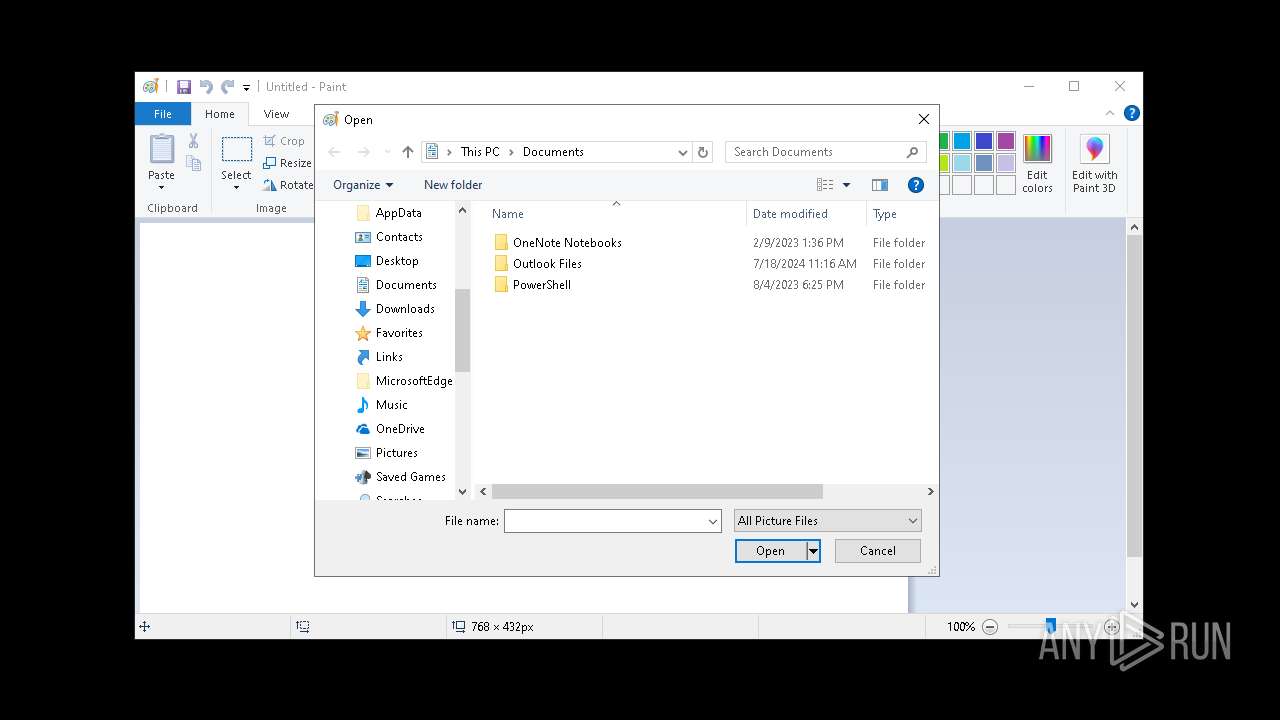Select Desktop in the navigation pane
1280x720 pixels.
click(x=387, y=261)
